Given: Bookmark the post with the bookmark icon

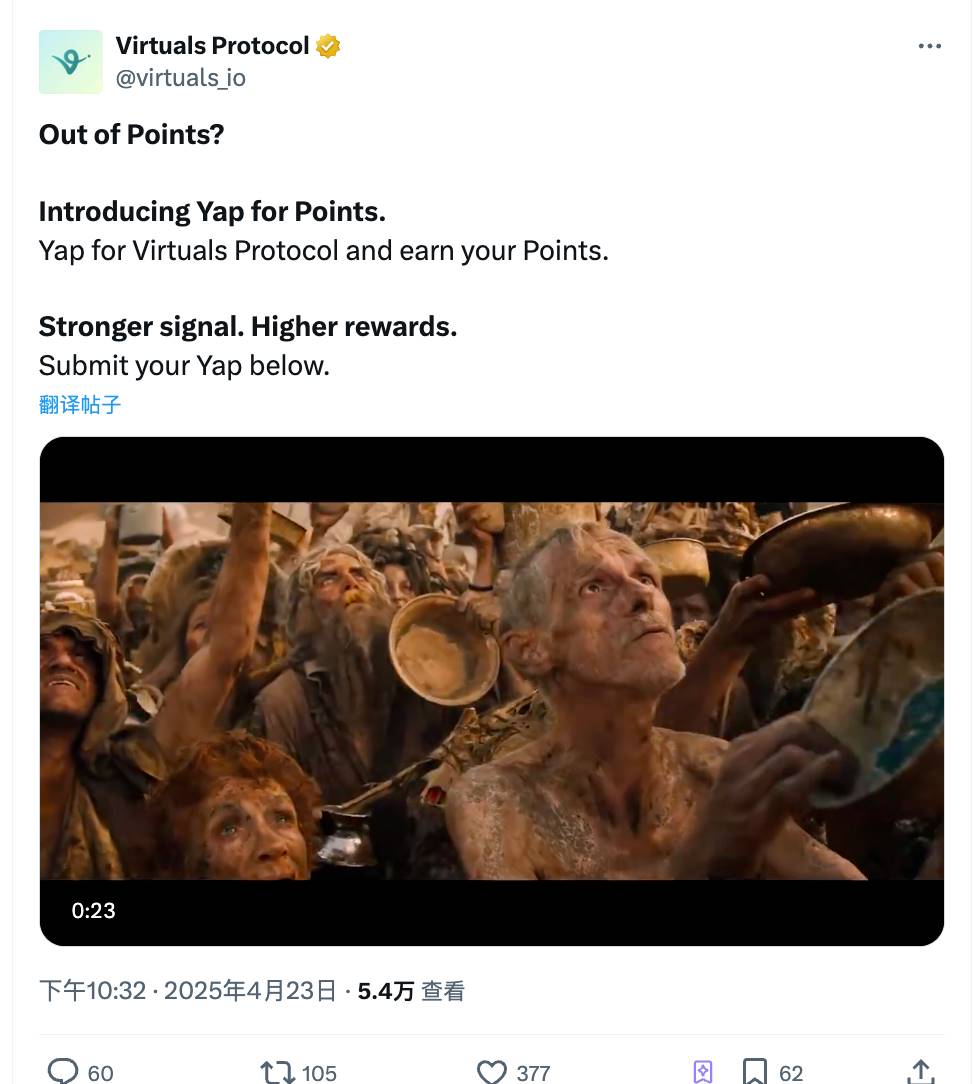Looking at the screenshot, I should click(x=755, y=1072).
